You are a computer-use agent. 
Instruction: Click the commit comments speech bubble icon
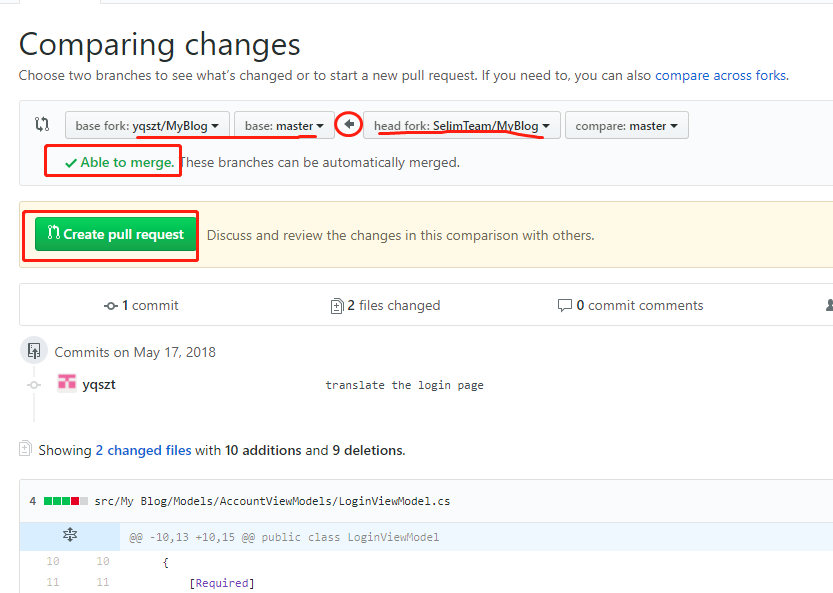(x=566, y=305)
